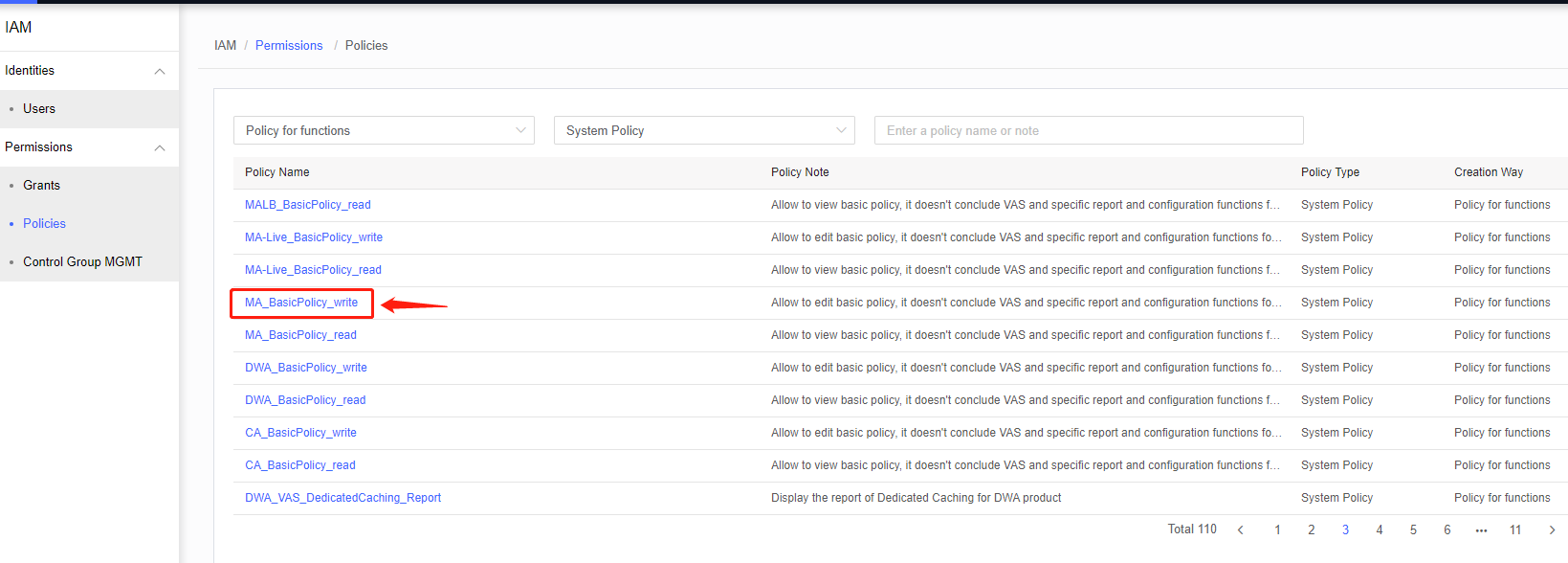Open the 'System Policy' type dropdown
Image resolution: width=1568 pixels, height=563 pixels.
point(704,130)
